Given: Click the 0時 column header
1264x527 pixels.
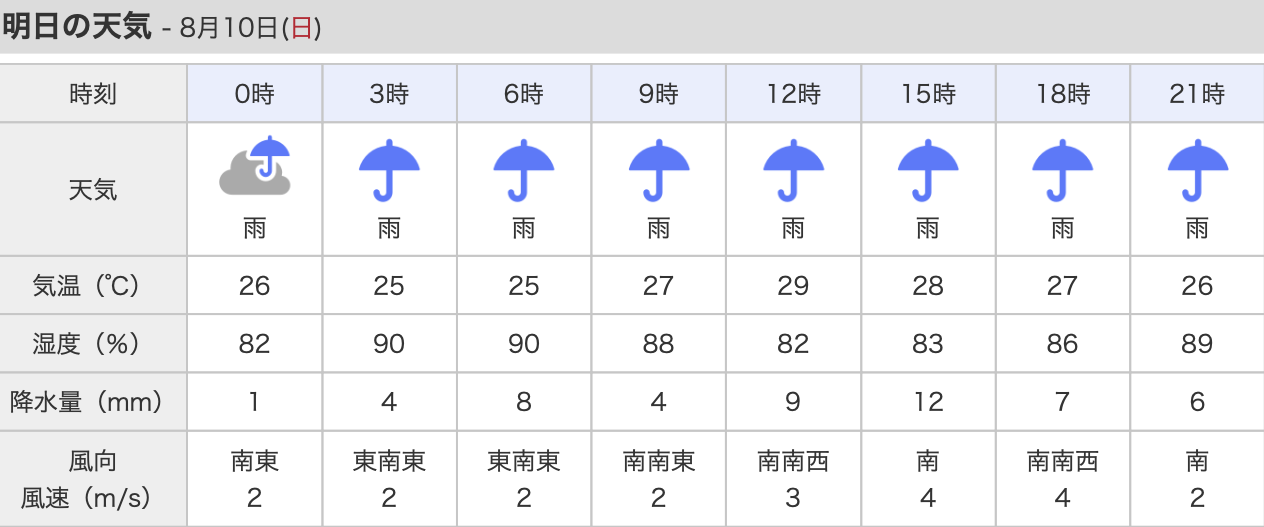Looking at the screenshot, I should coord(255,94).
